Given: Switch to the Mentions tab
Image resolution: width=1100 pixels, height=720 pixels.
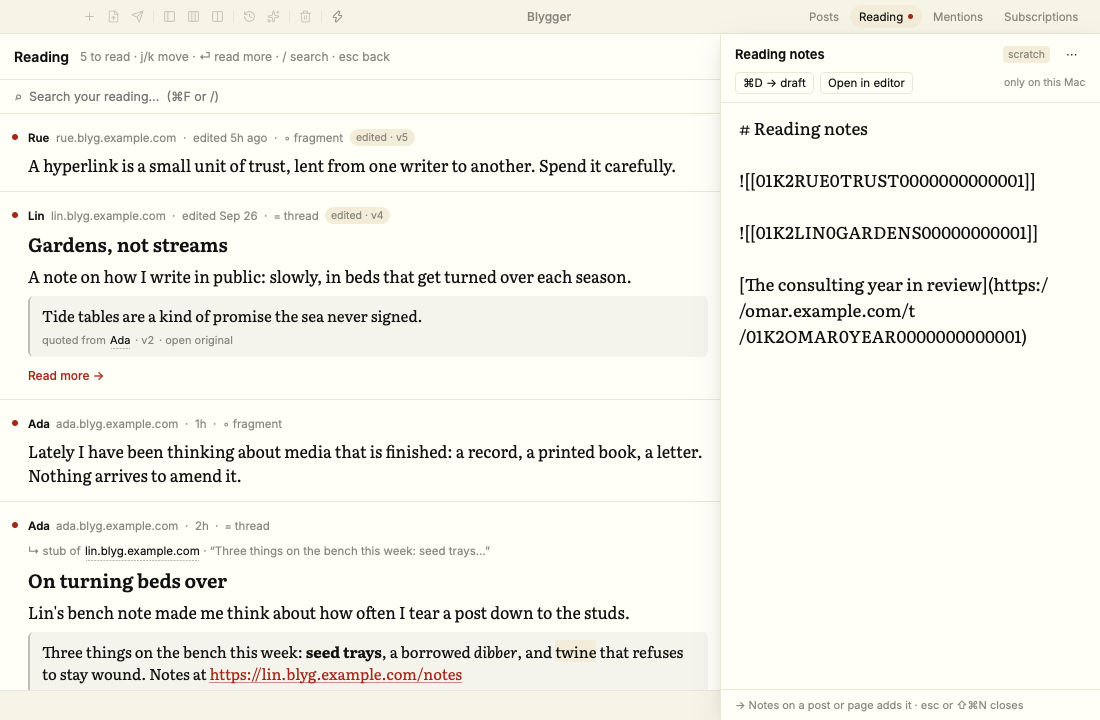Looking at the screenshot, I should 958,17.
